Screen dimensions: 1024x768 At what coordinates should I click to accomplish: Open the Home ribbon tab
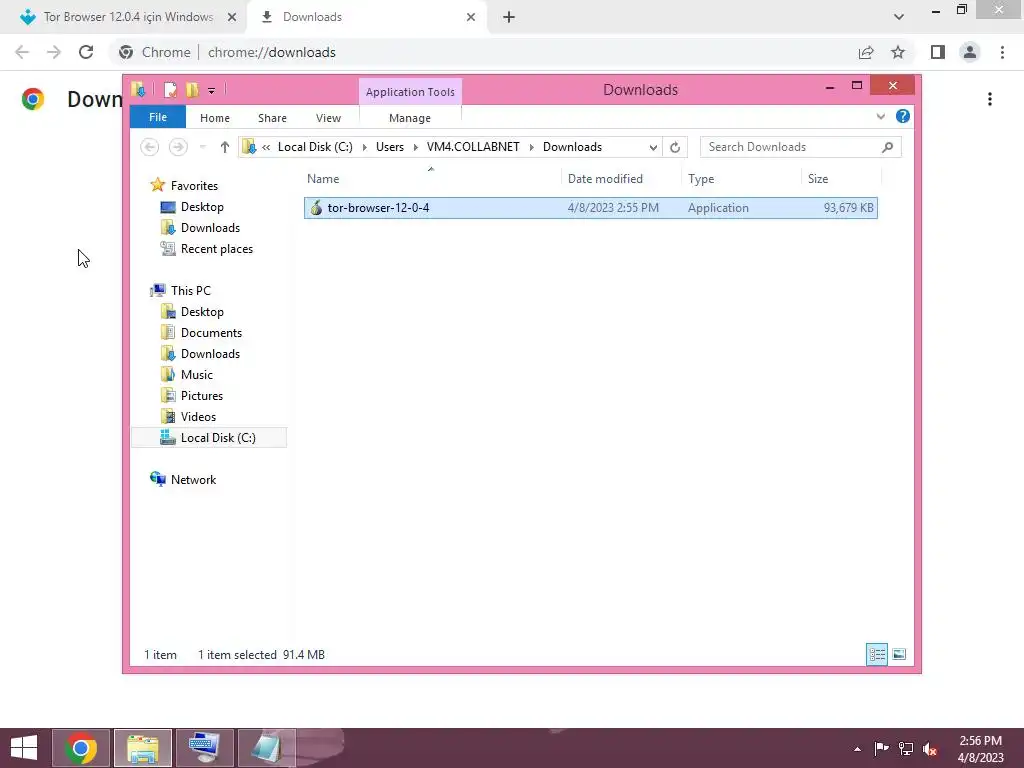[x=214, y=118]
